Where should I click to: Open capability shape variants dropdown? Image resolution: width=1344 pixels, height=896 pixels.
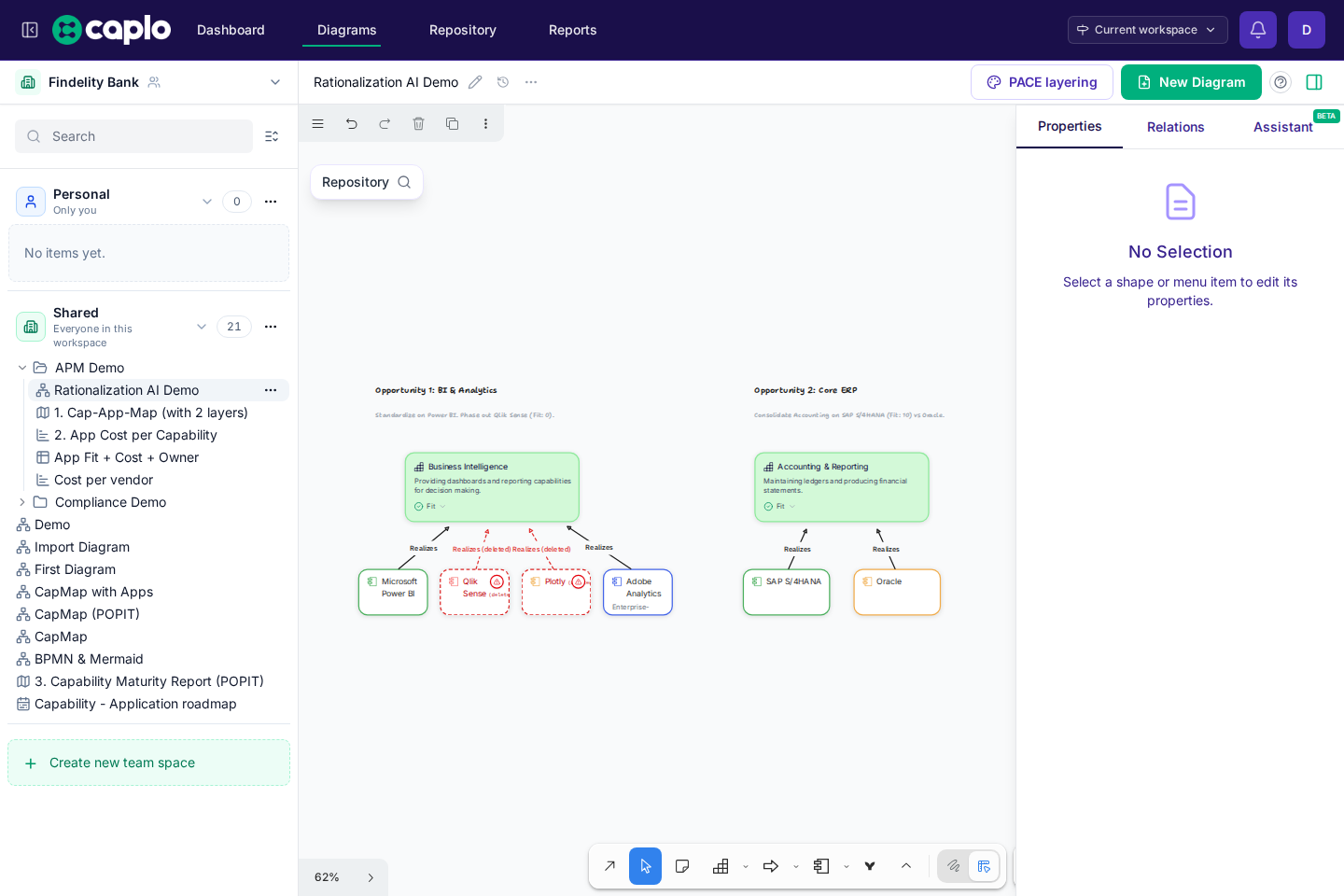[x=746, y=867]
